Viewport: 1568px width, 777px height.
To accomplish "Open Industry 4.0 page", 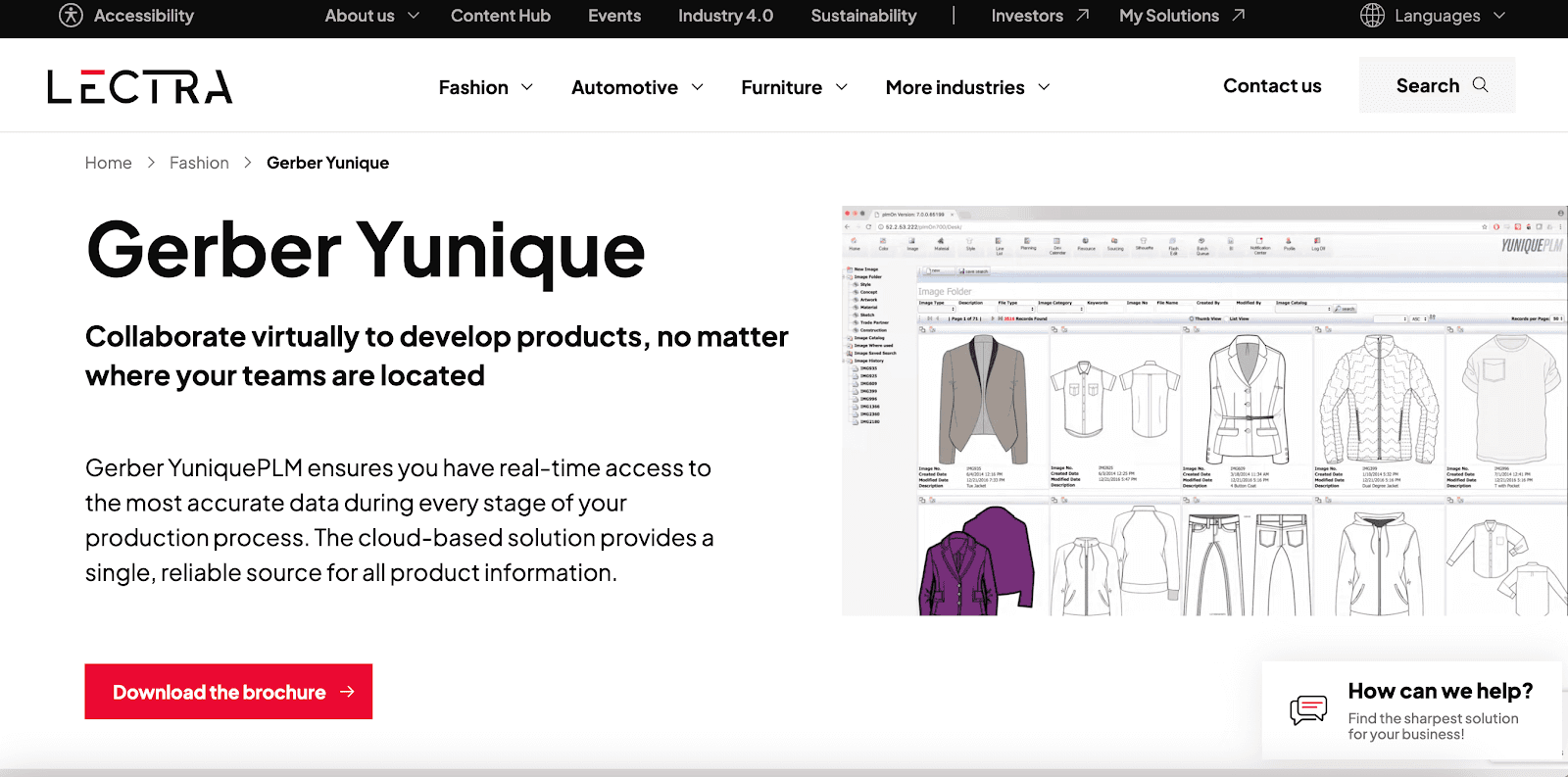I will click(725, 16).
